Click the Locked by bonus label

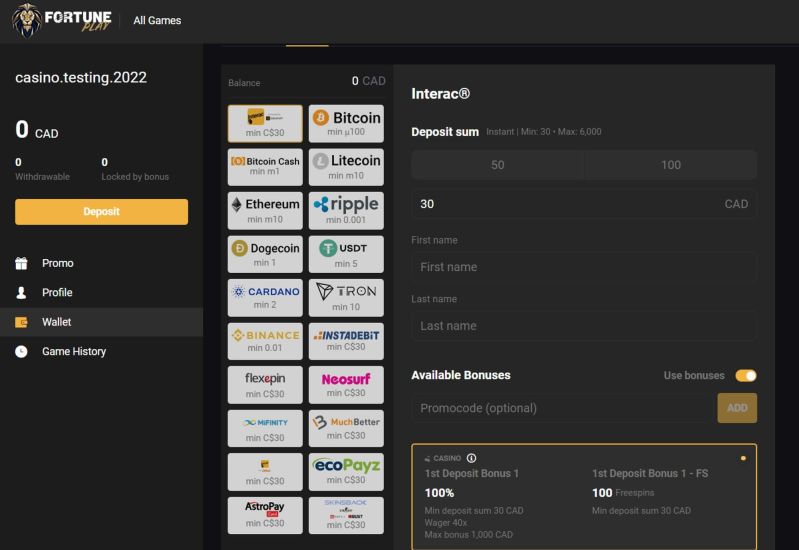(x=135, y=176)
